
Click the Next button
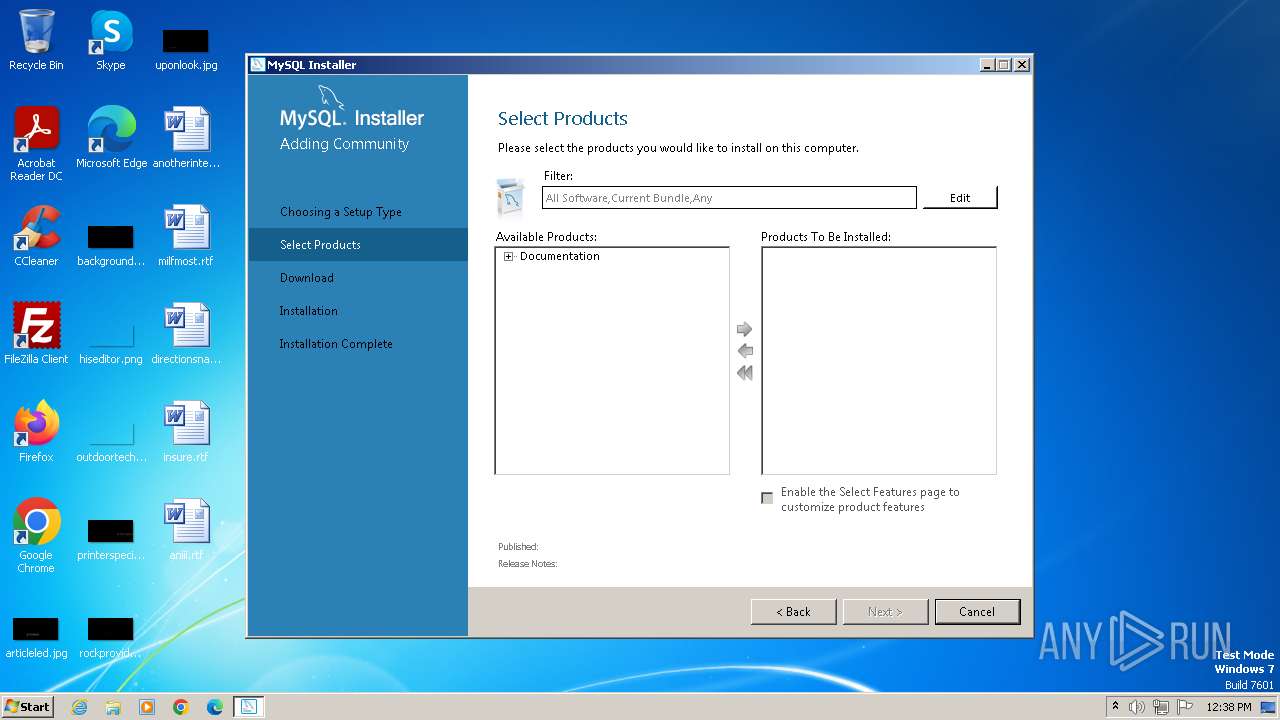coord(885,612)
